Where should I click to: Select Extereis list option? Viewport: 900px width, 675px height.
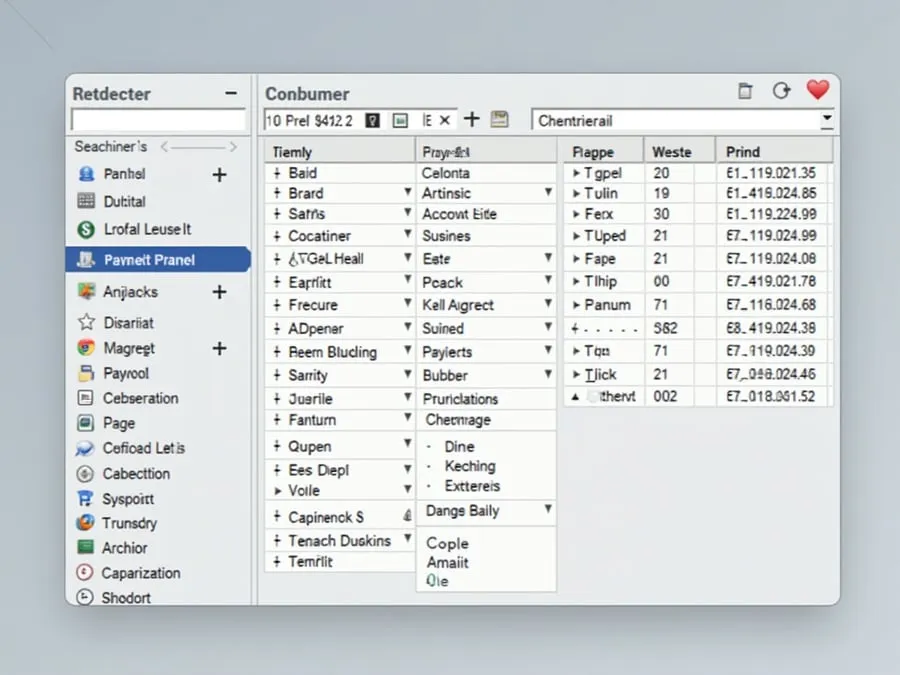click(x=472, y=486)
